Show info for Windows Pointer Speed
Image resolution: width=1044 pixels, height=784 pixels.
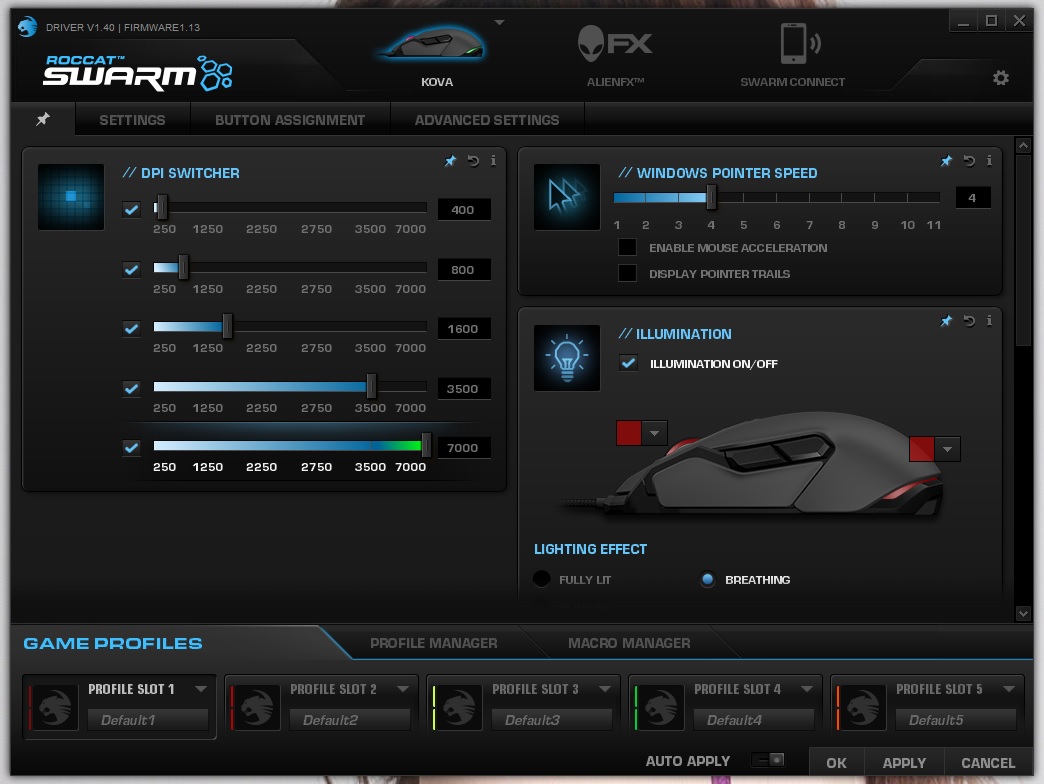989,160
